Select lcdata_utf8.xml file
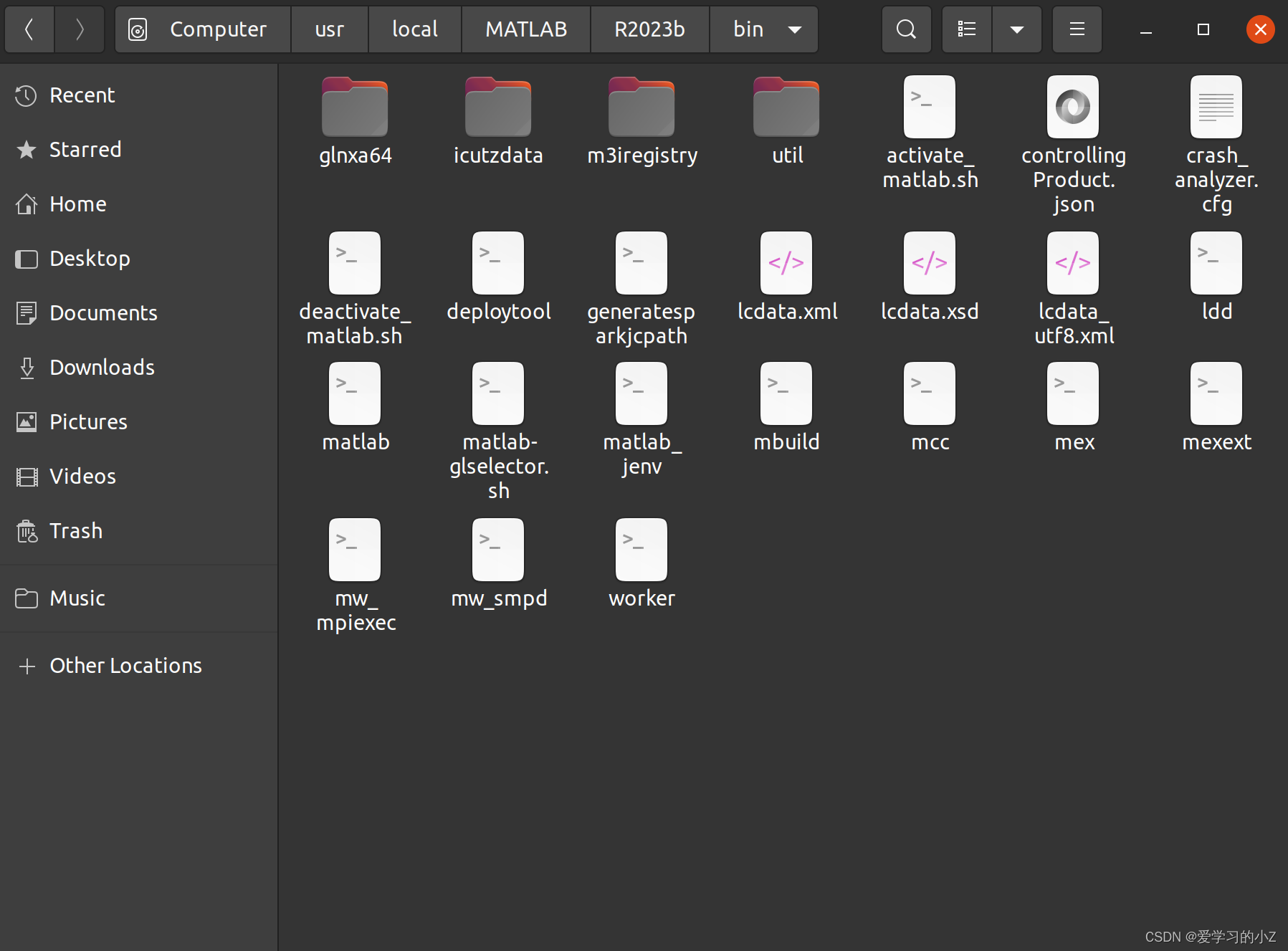This screenshot has height=951, width=1288. coord(1073,289)
